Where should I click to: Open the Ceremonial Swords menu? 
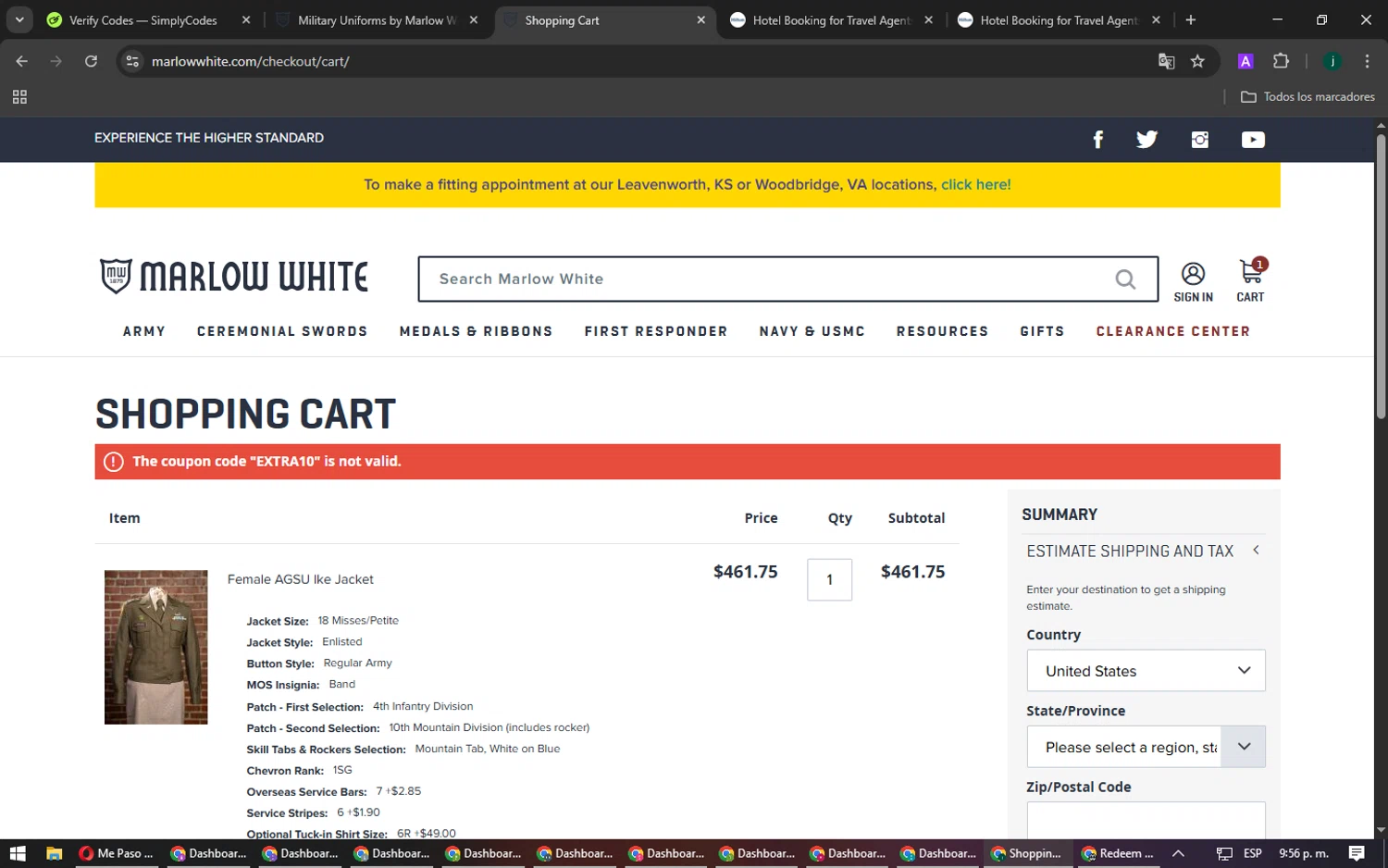coord(282,331)
